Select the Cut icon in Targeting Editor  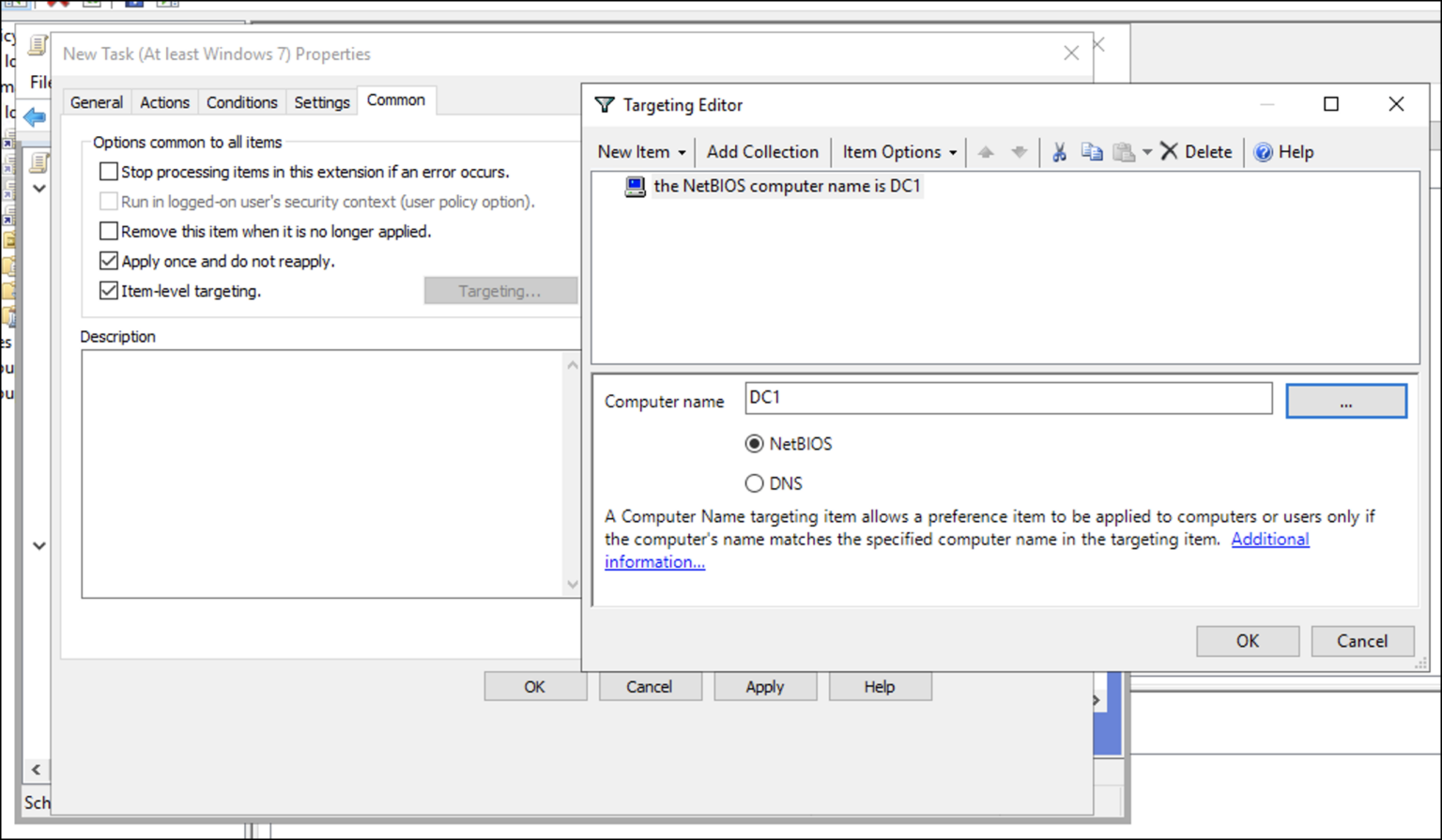1059,151
